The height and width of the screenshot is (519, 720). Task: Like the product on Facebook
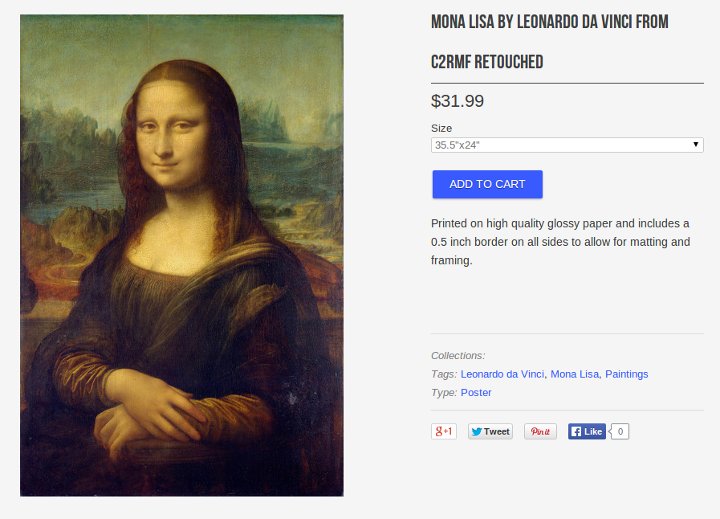(x=587, y=431)
